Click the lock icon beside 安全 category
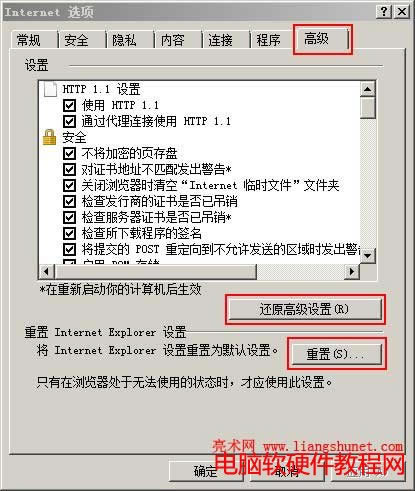The height and width of the screenshot is (491, 415). coord(49,137)
